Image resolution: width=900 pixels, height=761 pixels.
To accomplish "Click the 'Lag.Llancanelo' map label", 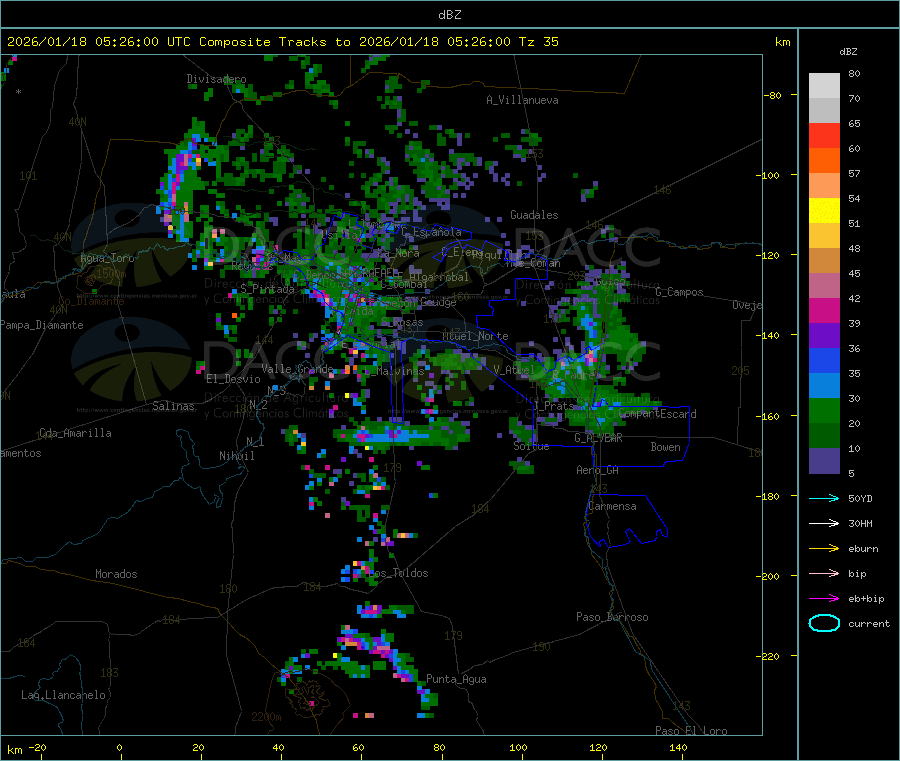I will click(64, 695).
